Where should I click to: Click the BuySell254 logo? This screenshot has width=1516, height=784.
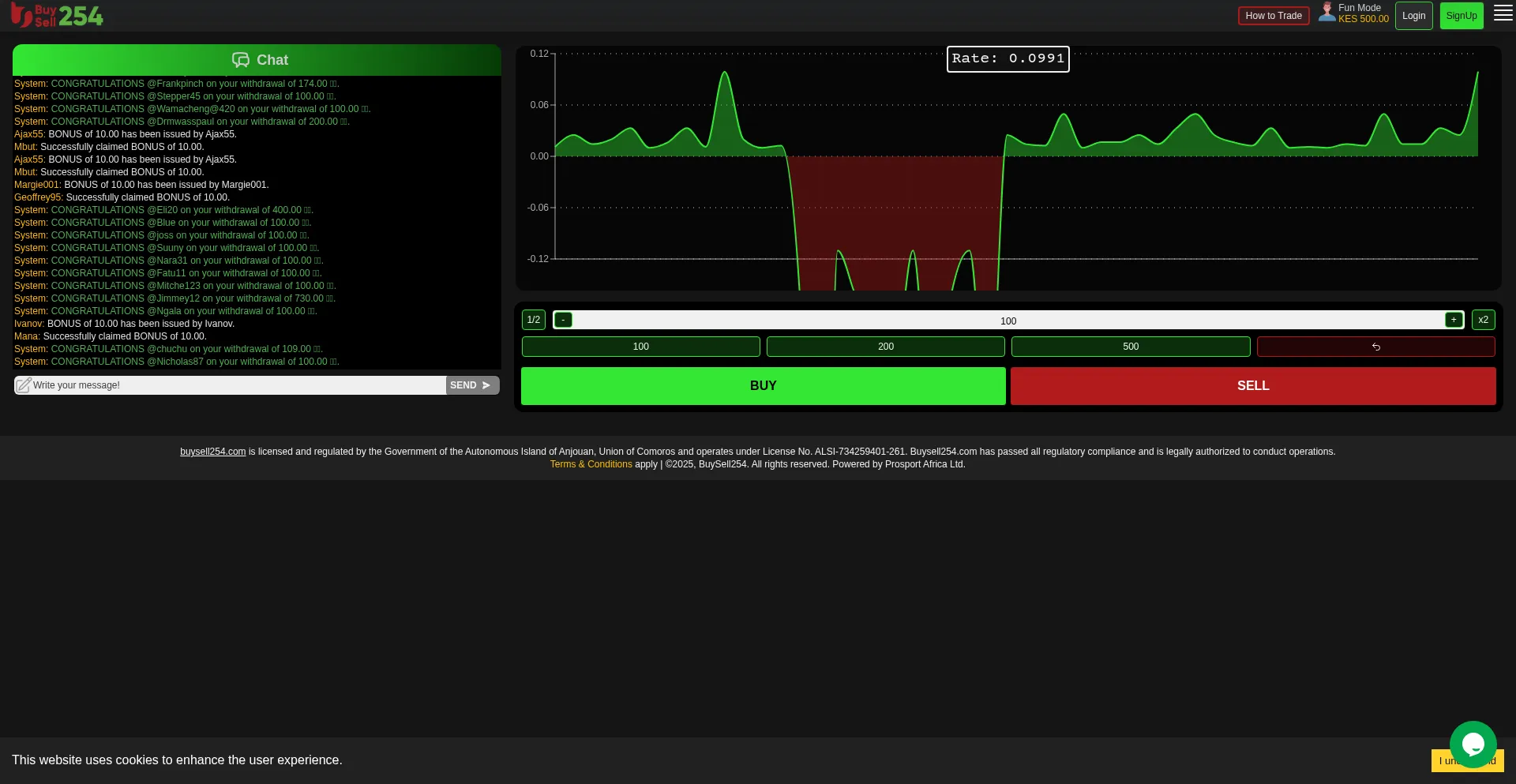[57, 16]
